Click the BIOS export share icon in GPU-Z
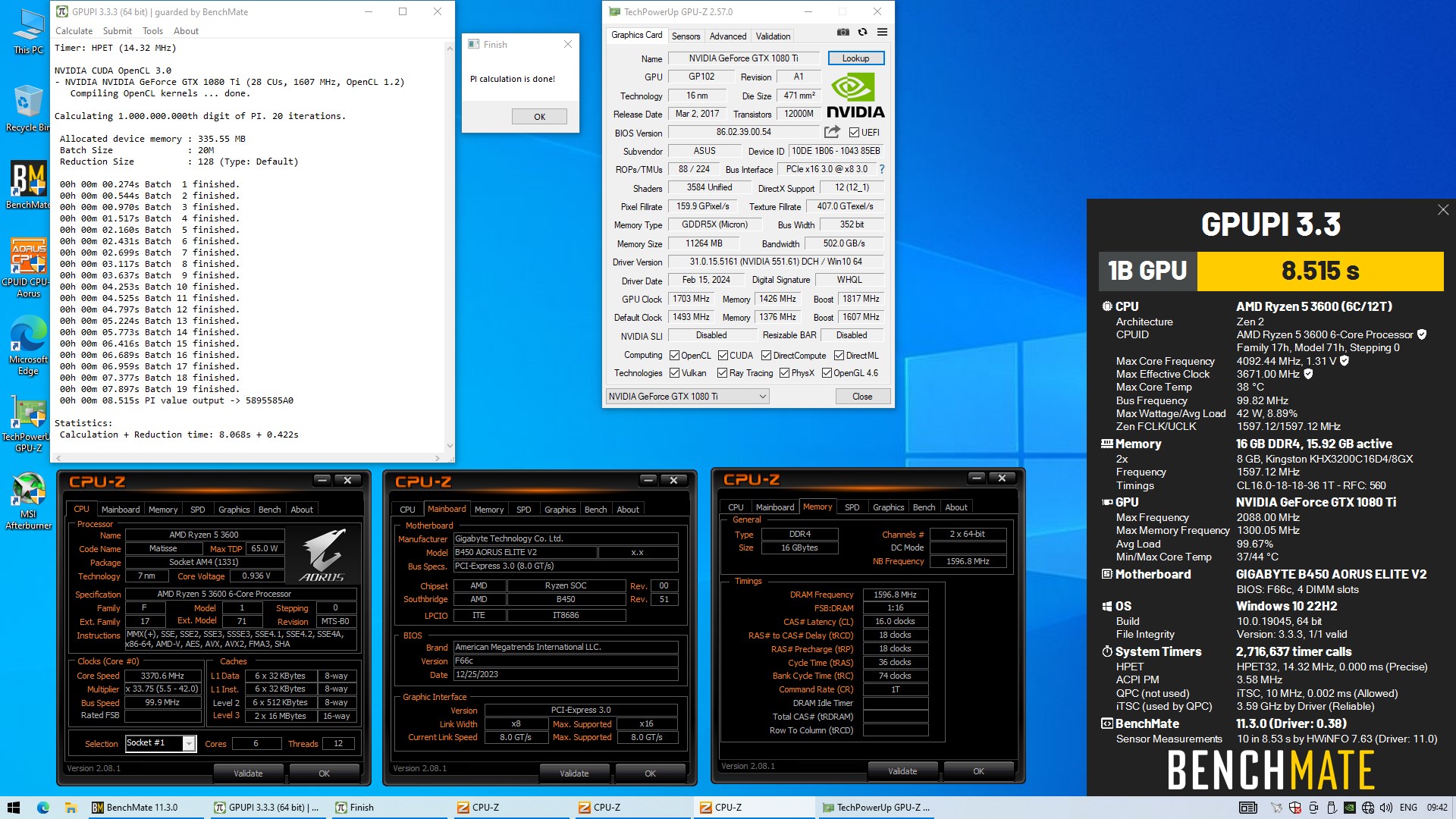Screen dimensions: 1456x819 [x=832, y=132]
